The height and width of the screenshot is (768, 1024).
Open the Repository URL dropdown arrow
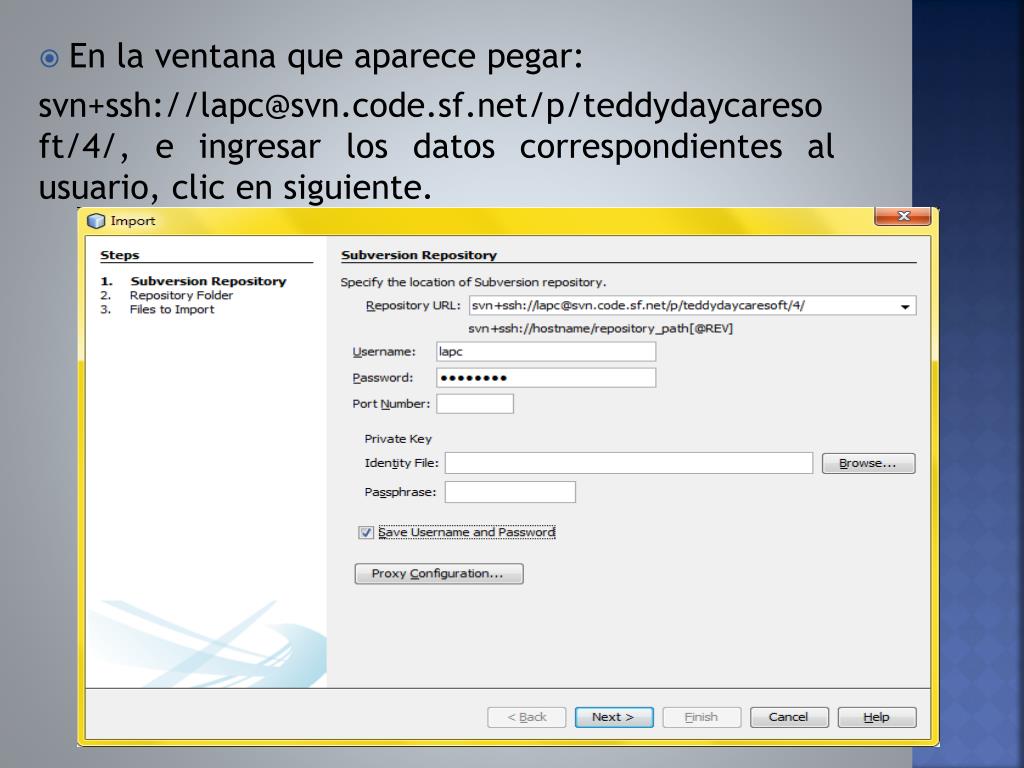coord(905,307)
